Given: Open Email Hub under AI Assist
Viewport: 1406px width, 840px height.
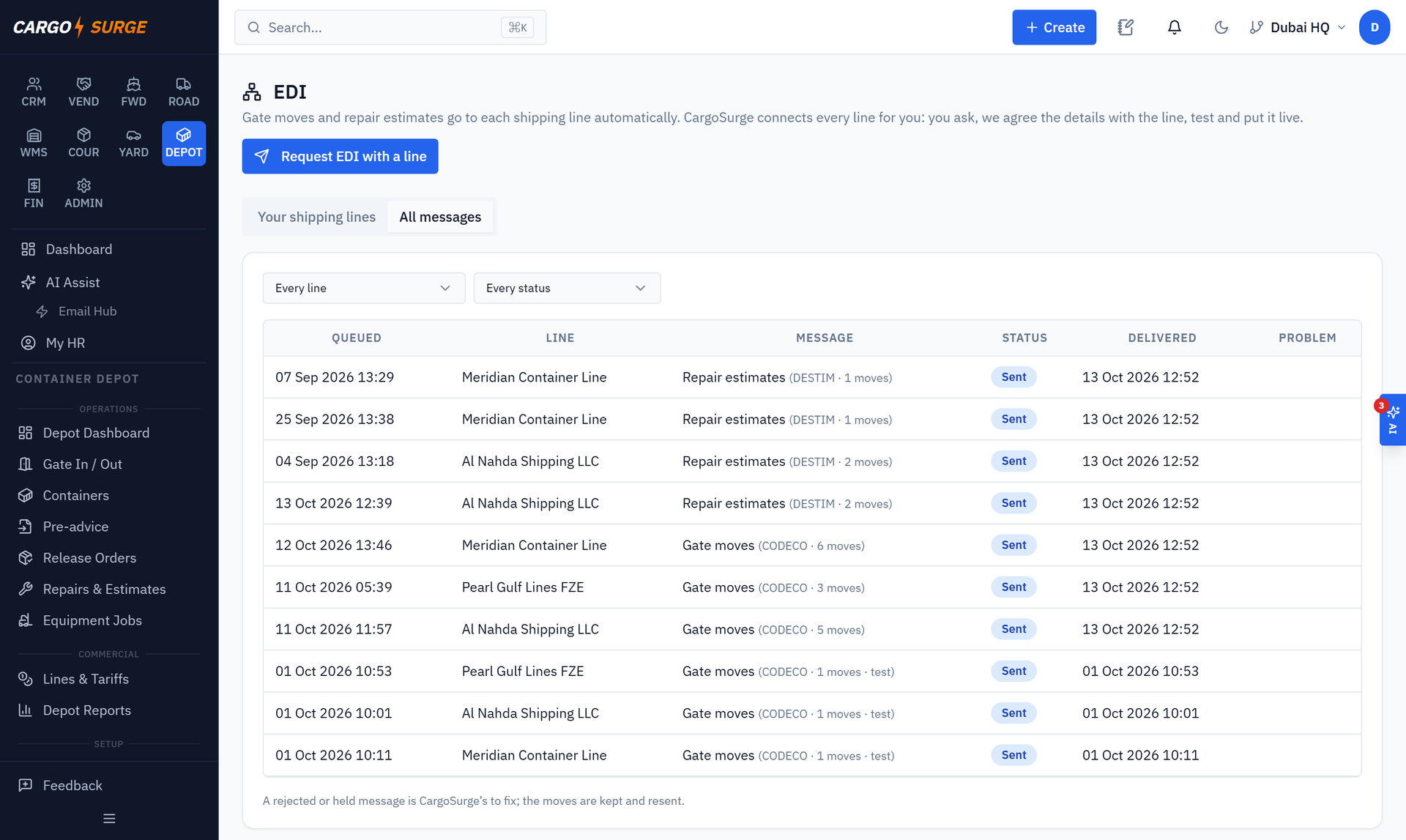Looking at the screenshot, I should point(116,311).
